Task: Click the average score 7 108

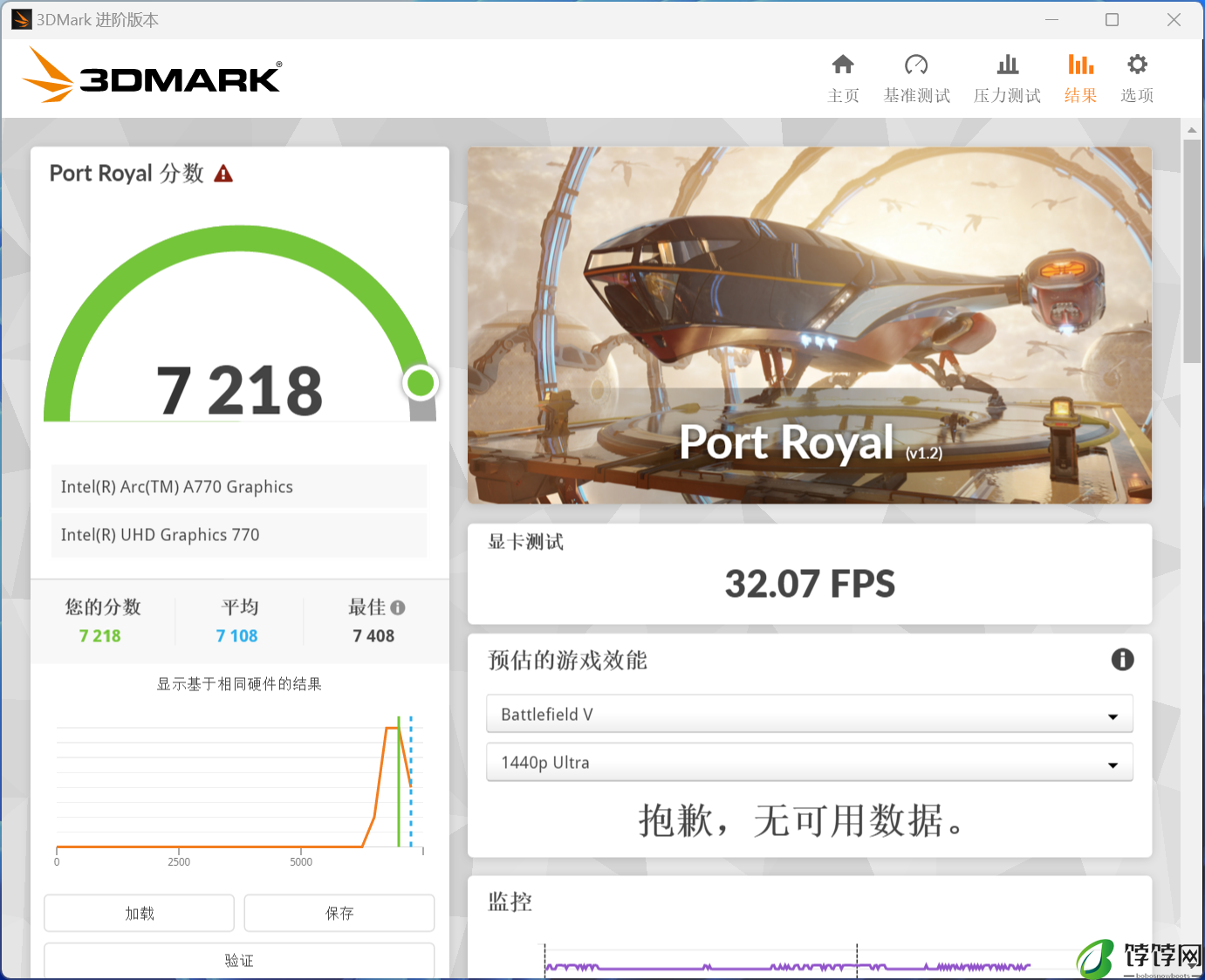Action: 237,636
